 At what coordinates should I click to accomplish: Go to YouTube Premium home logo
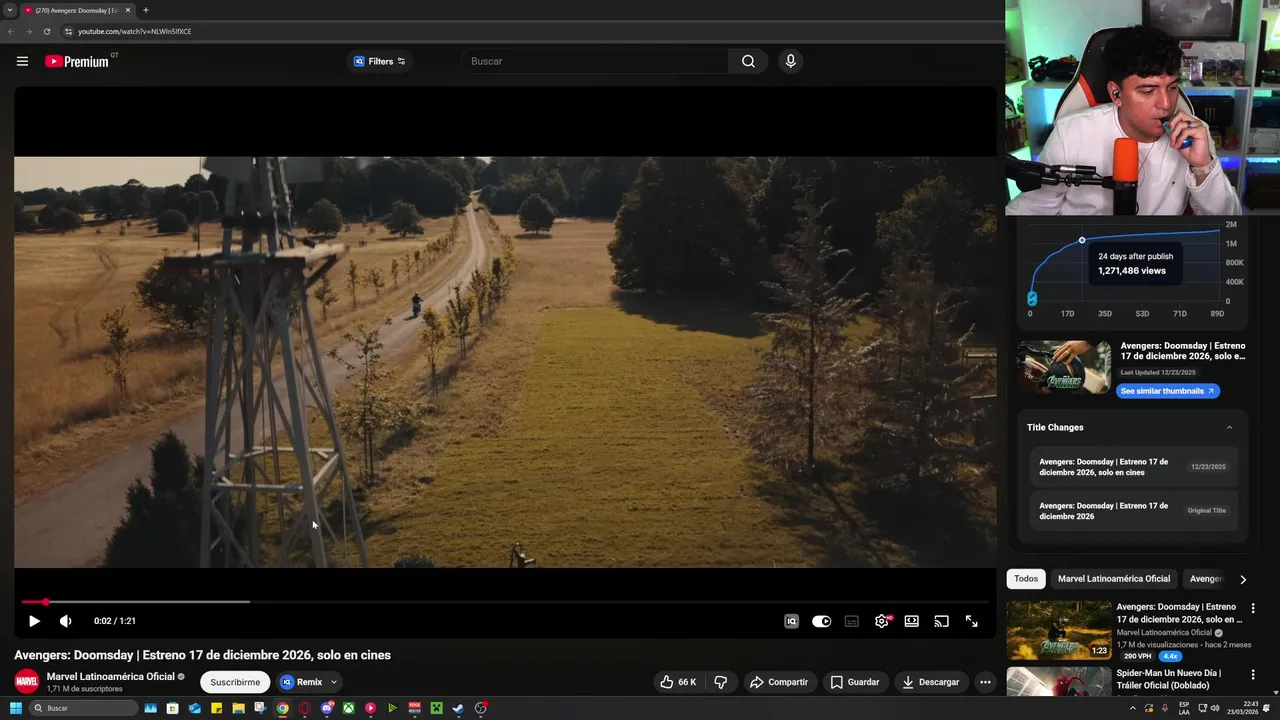77,61
